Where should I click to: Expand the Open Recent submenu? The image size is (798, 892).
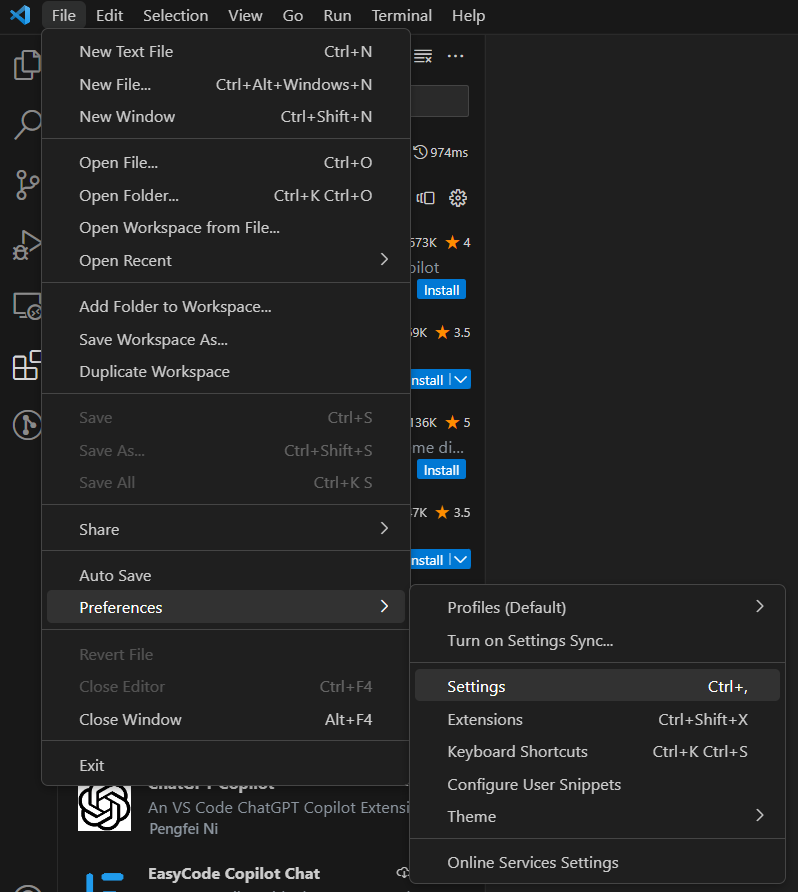tap(125, 260)
